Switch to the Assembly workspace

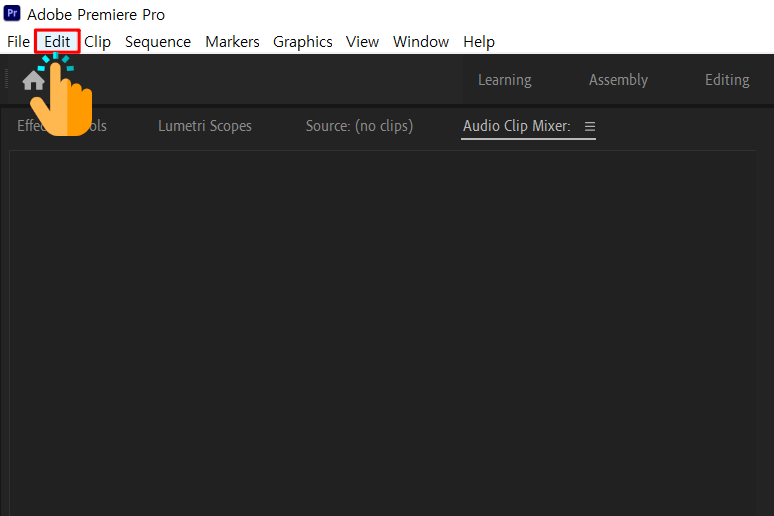(x=618, y=80)
